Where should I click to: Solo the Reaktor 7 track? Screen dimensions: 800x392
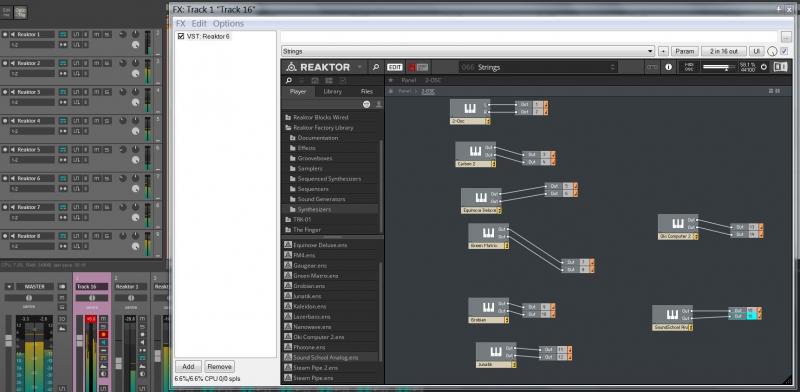pos(107,207)
